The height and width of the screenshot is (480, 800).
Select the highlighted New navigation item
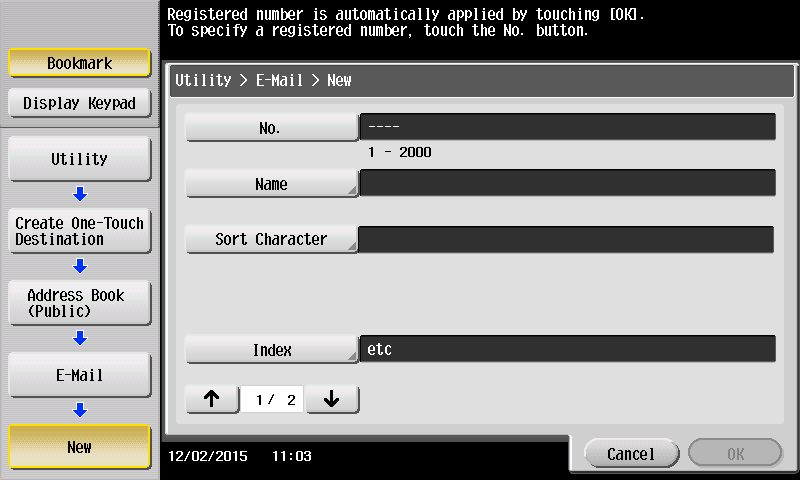(79, 447)
